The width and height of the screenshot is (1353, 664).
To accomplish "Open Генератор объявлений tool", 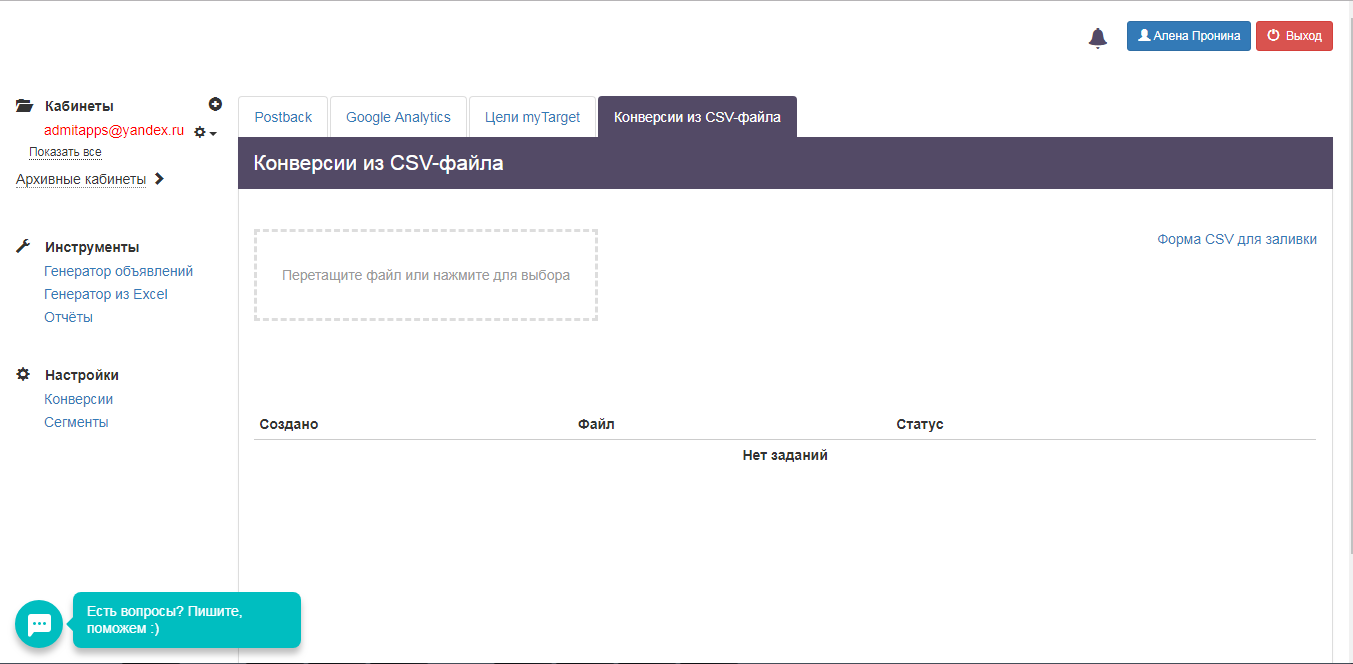I will click(x=119, y=271).
